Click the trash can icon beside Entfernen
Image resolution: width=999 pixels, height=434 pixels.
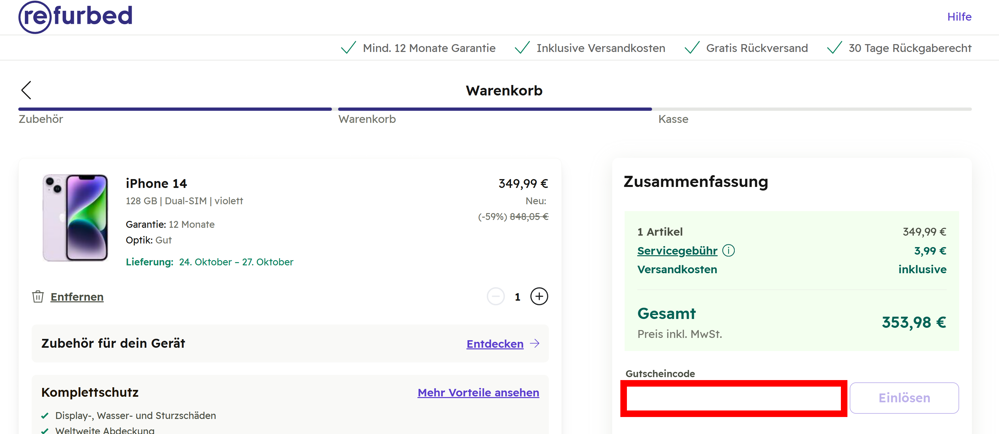(x=38, y=296)
